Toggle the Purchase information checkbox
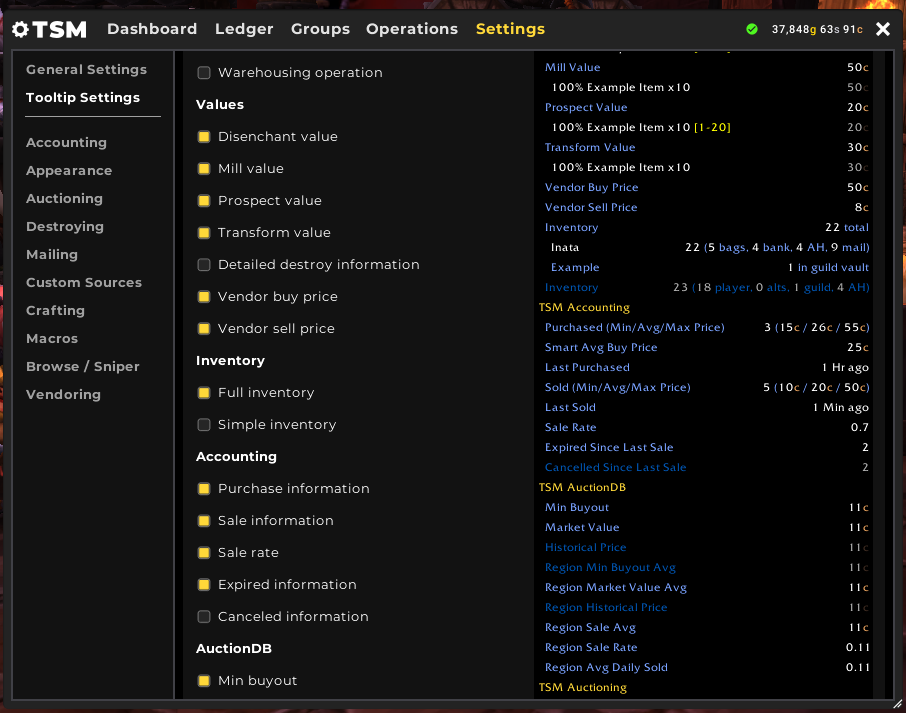Viewport: 906px width, 713px height. 203,488
